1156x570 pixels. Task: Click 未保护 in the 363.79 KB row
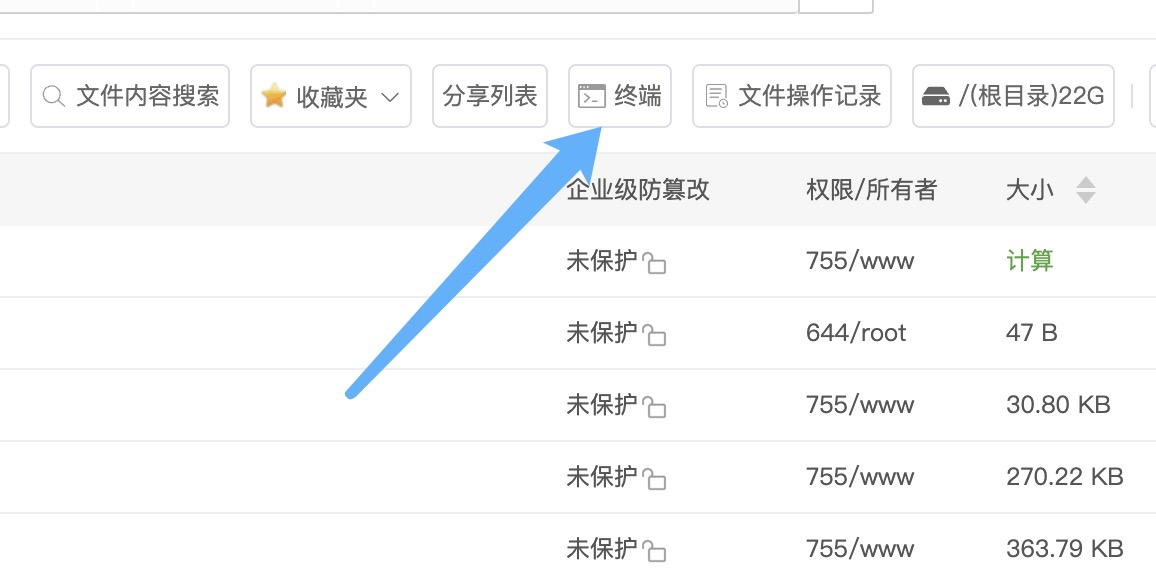[x=602, y=549]
